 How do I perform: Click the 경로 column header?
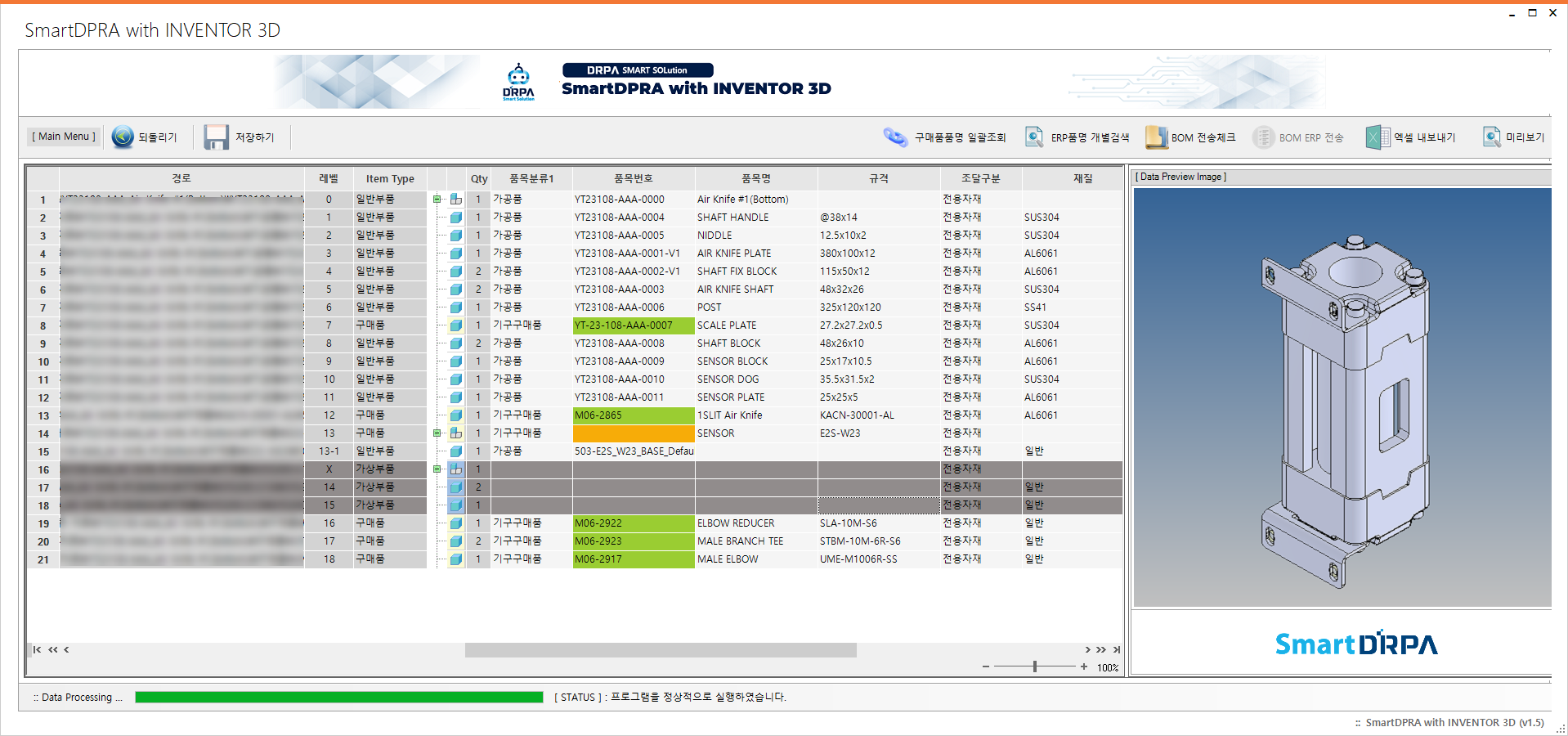pyautogui.click(x=181, y=178)
